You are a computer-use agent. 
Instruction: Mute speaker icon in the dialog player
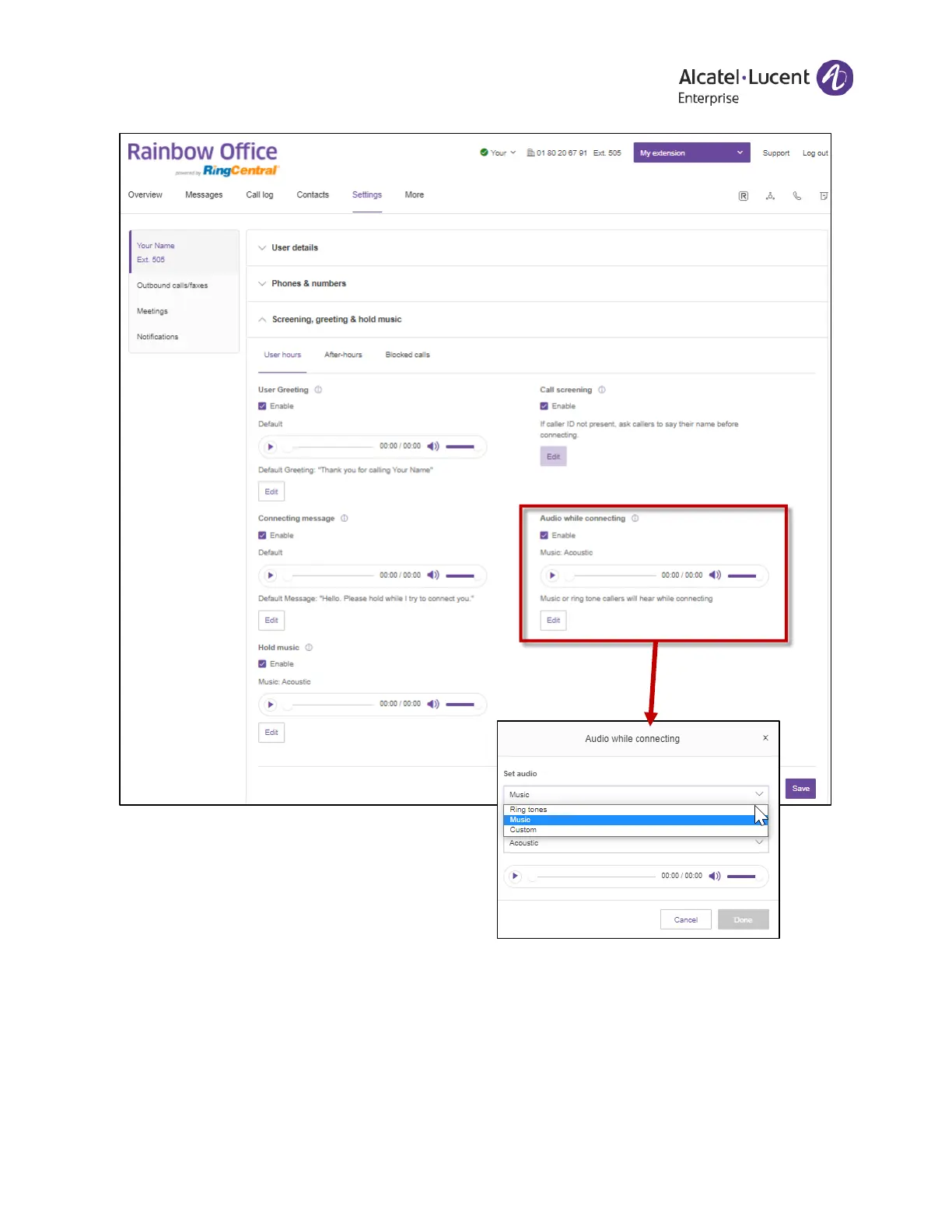[715, 876]
